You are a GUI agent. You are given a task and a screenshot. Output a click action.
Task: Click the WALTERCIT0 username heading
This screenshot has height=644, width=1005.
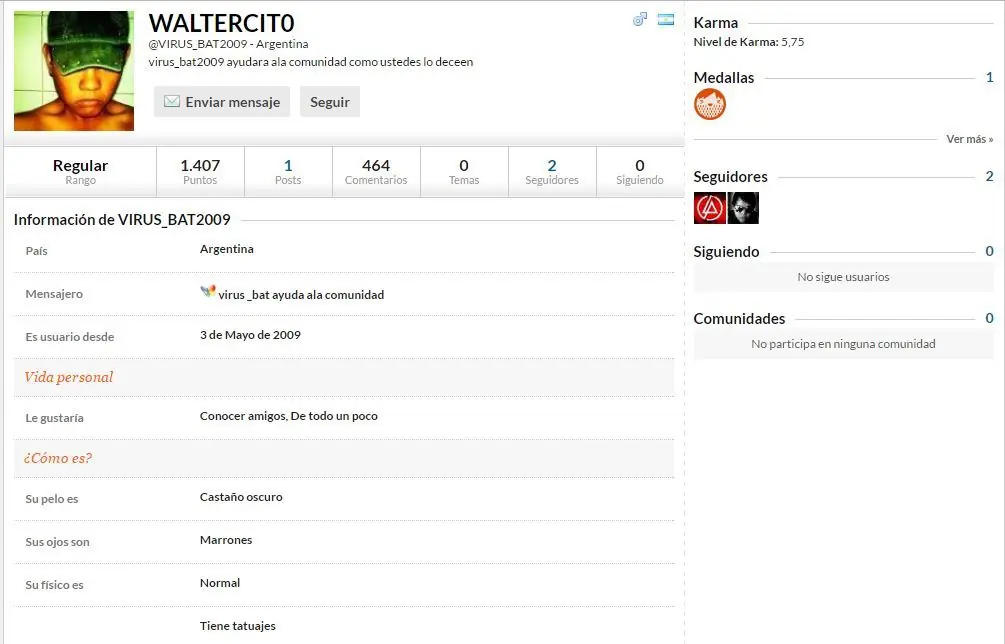(x=222, y=23)
